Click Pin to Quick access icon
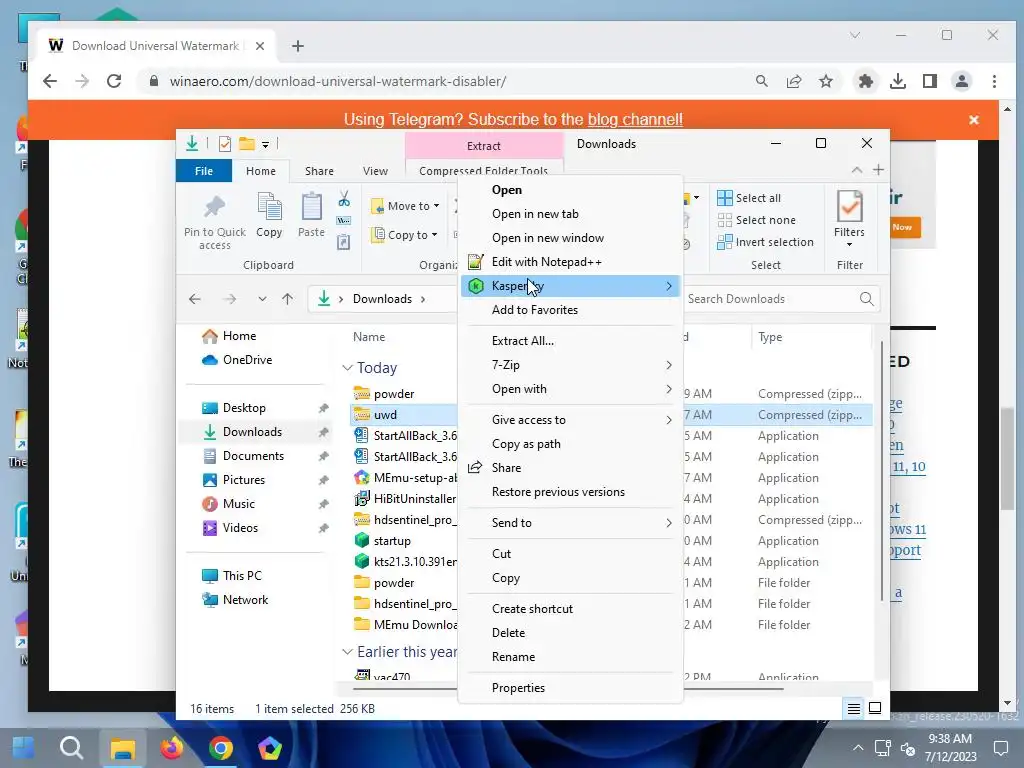Image resolution: width=1024 pixels, height=768 pixels. [214, 207]
